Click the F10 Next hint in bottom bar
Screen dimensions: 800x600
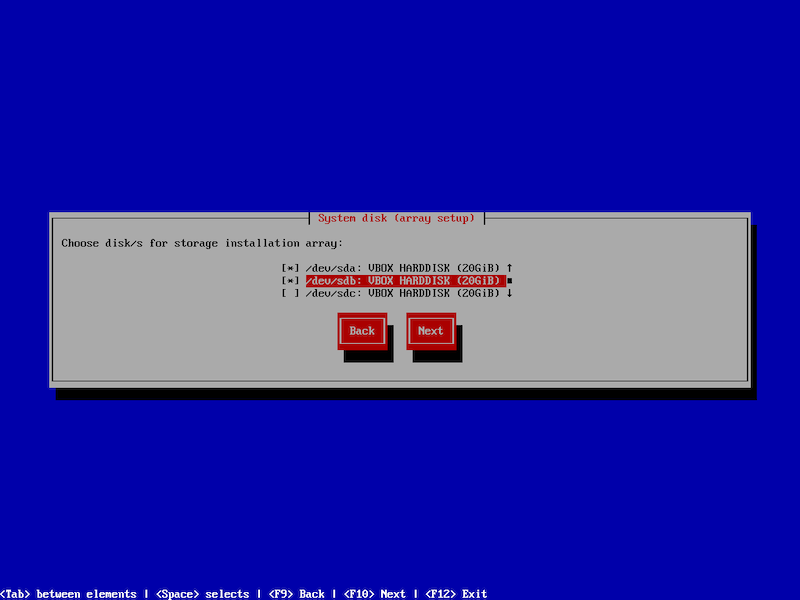pyautogui.click(x=374, y=594)
